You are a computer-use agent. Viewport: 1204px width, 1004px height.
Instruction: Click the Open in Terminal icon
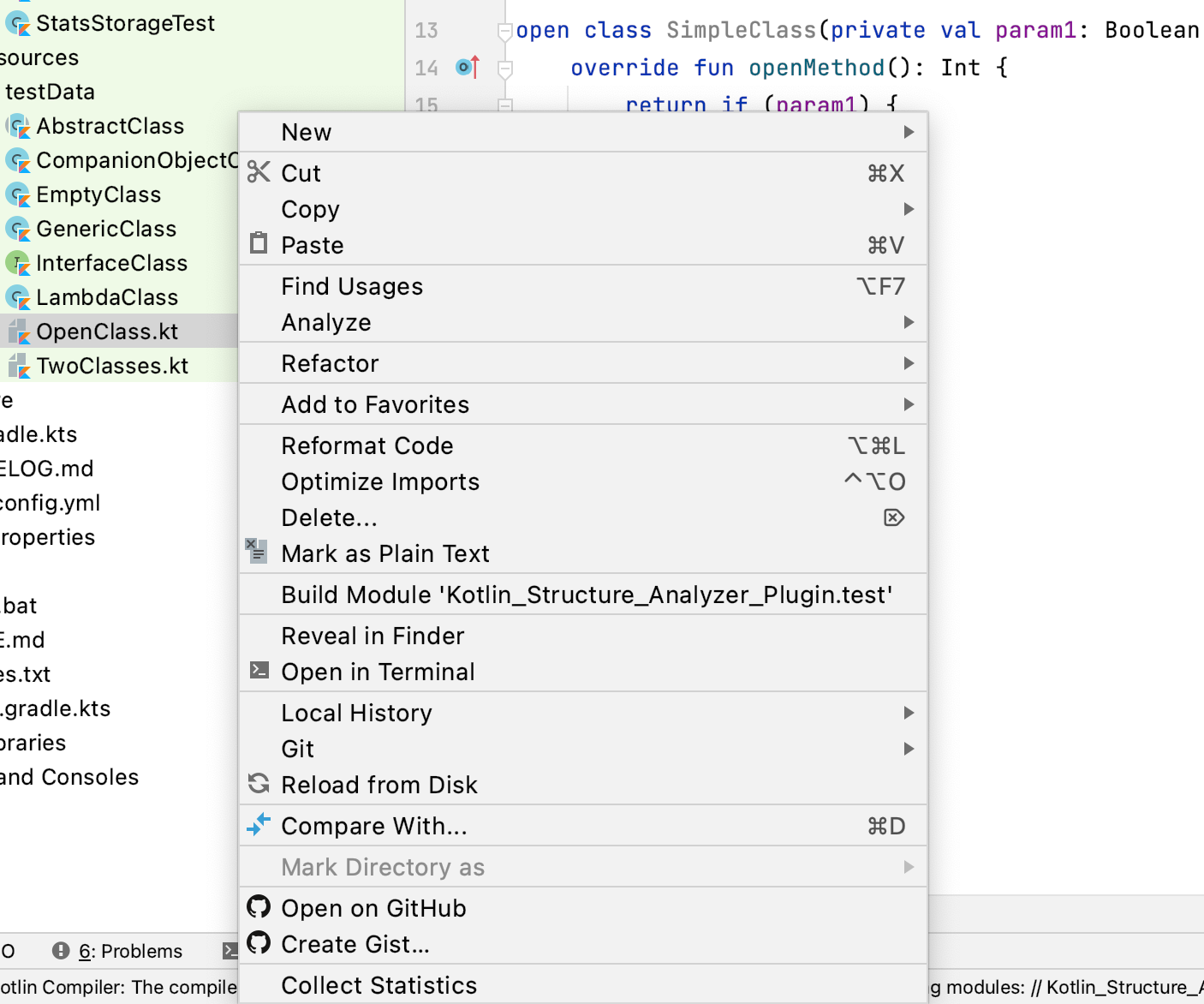point(259,670)
